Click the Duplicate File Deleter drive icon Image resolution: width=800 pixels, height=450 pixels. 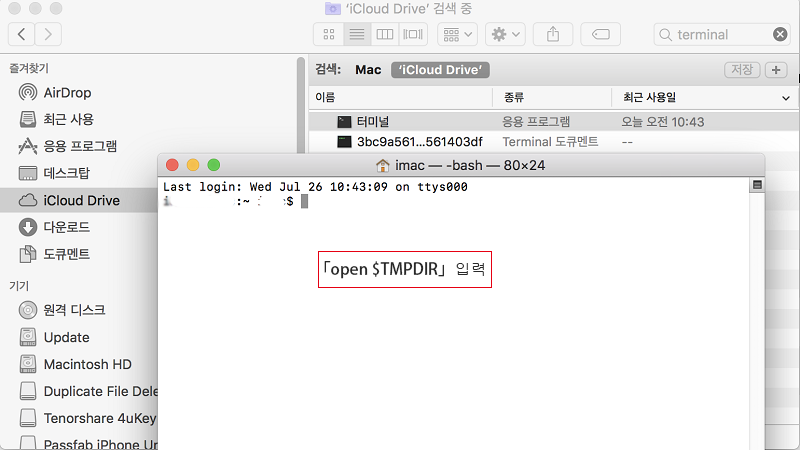[x=28, y=391]
